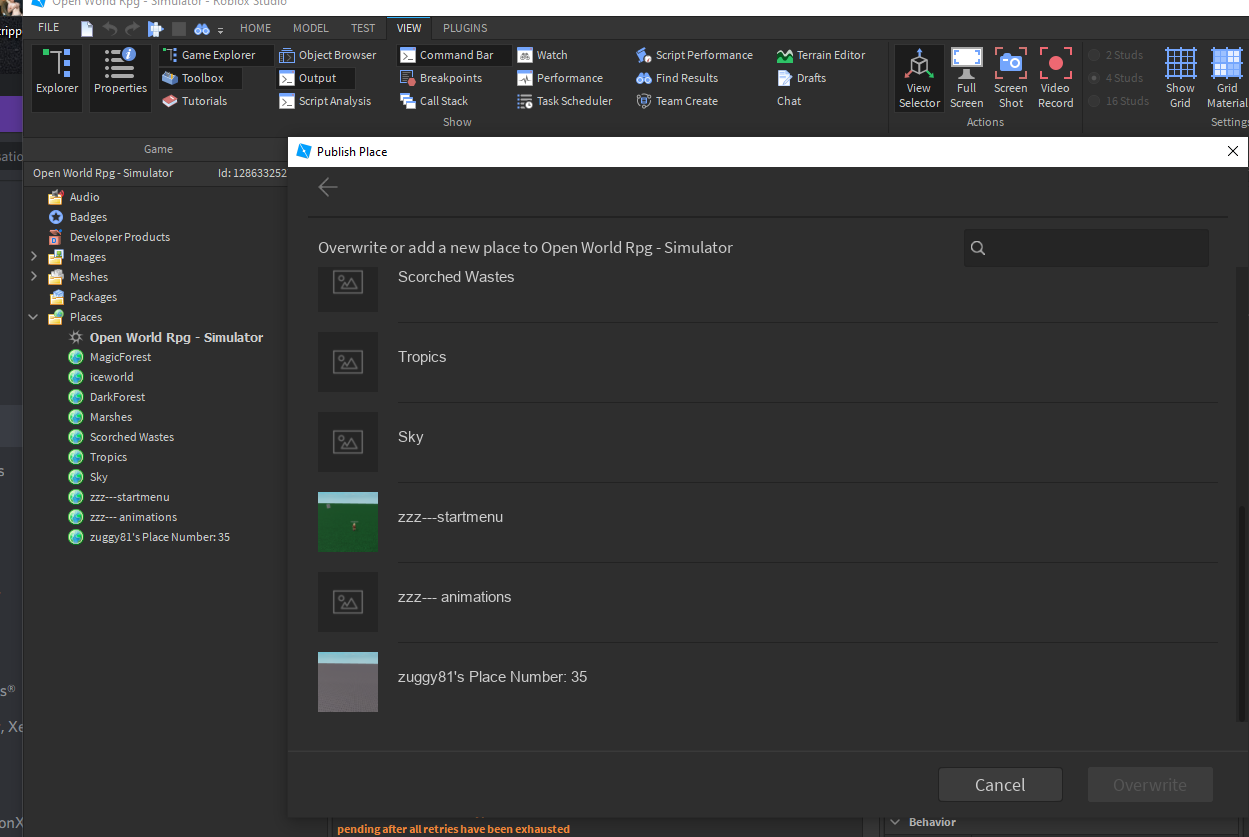
Task: Choose Sky place in Publish dialog
Action: point(768,442)
